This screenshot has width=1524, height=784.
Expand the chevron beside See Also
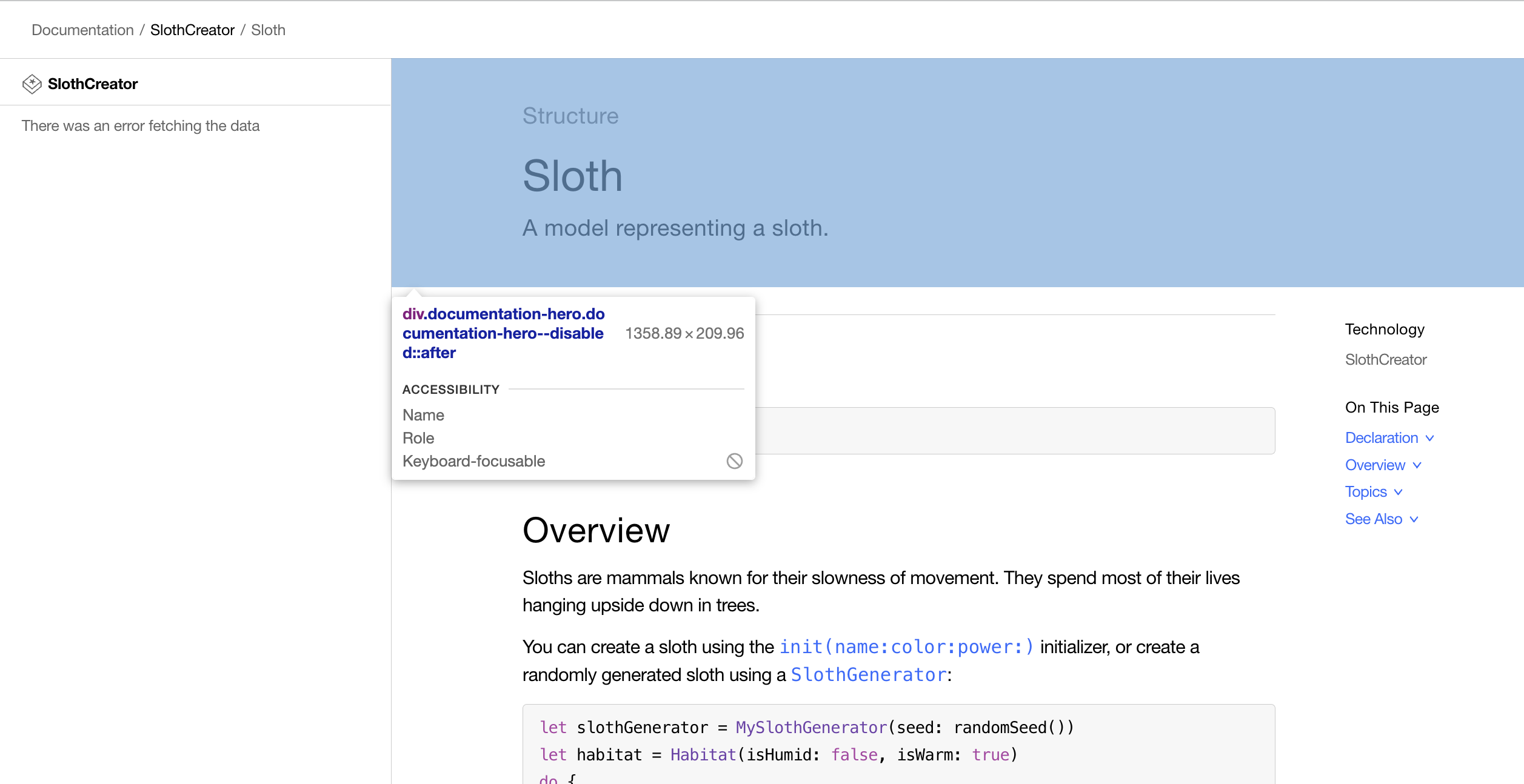1414,519
